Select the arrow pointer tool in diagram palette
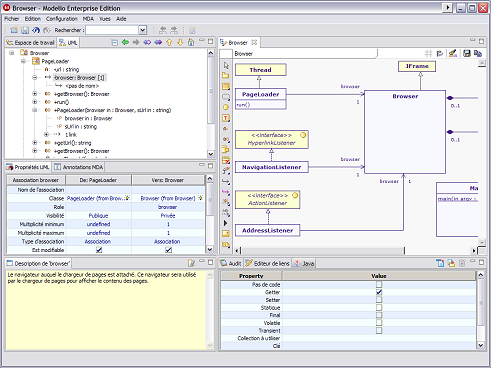This screenshot has height=368, width=491. pos(226,65)
